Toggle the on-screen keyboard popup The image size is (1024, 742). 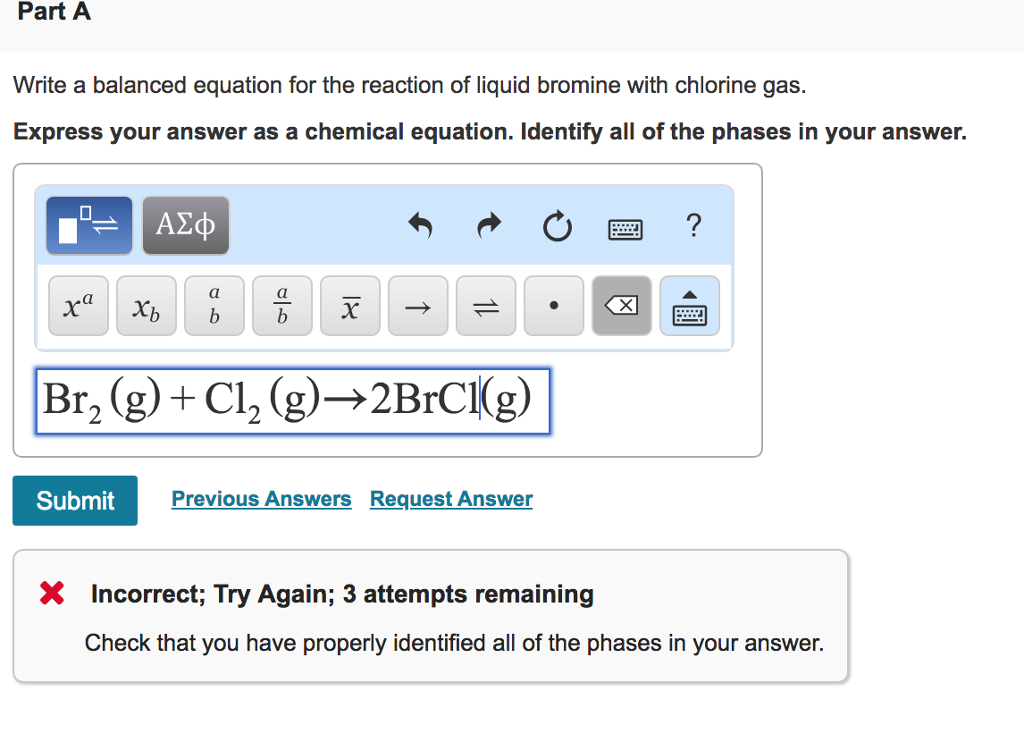(x=689, y=306)
